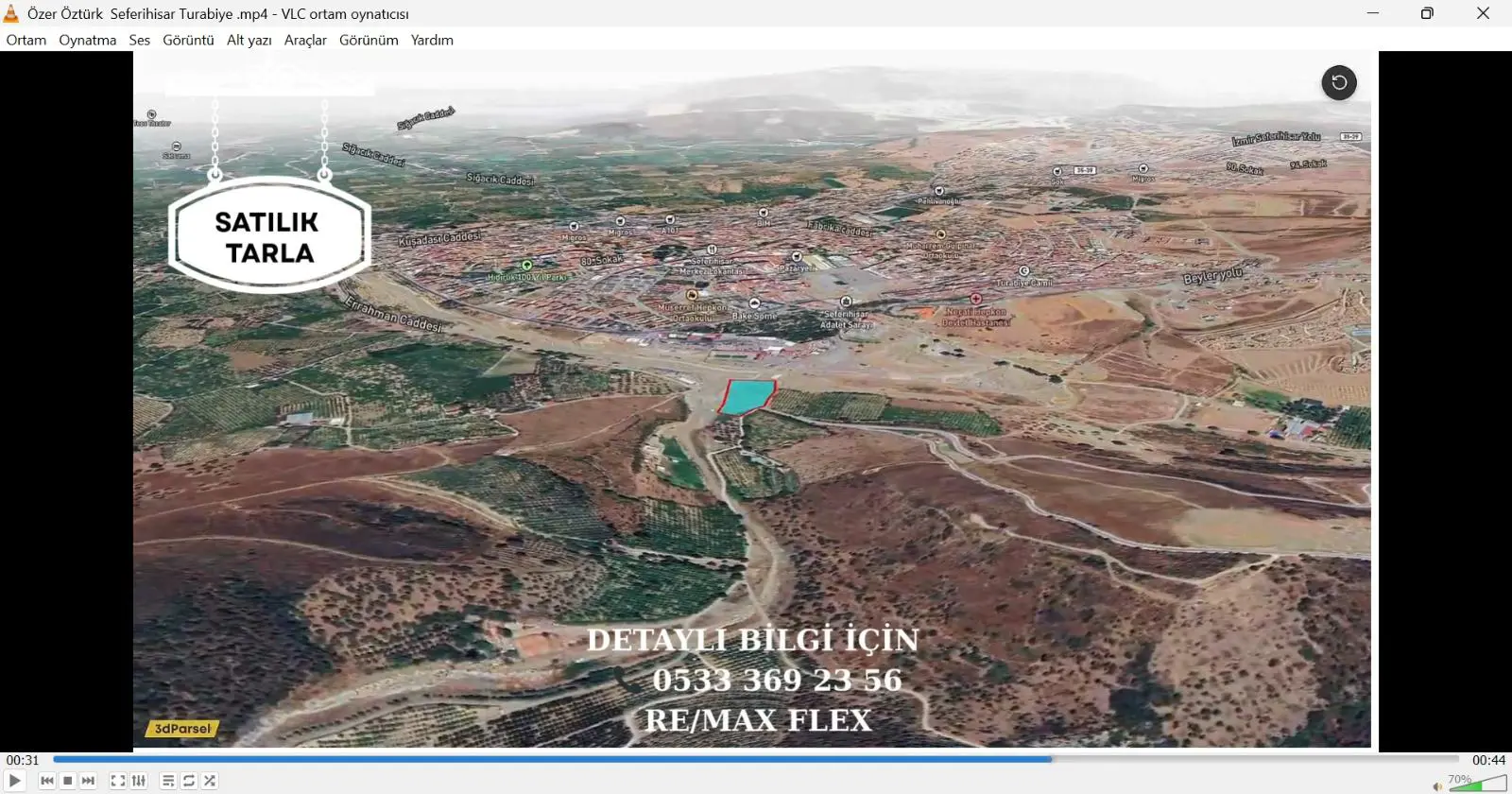
Task: Click the Play button
Action: [x=15, y=781]
